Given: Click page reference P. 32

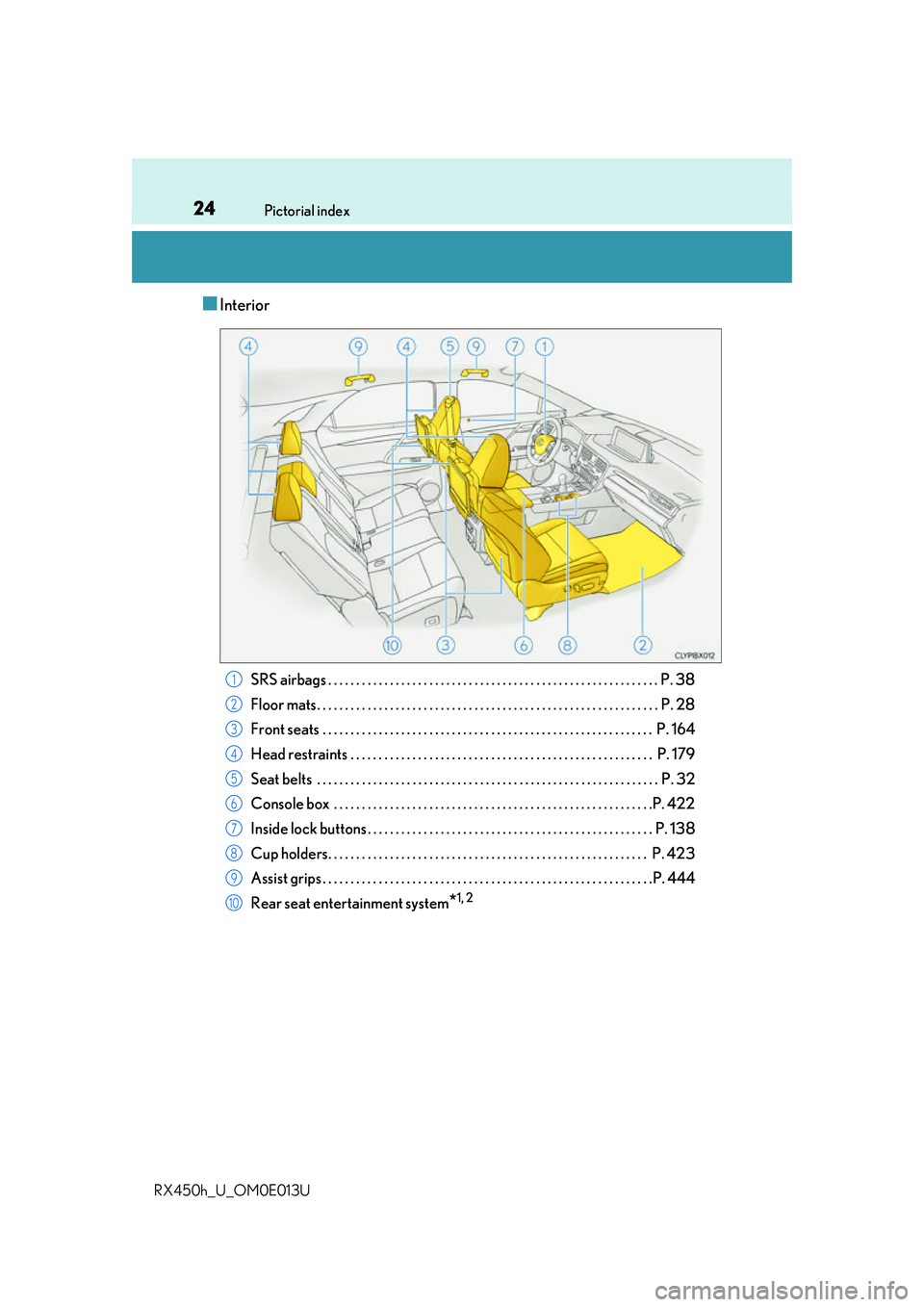Looking at the screenshot, I should click(678, 779).
